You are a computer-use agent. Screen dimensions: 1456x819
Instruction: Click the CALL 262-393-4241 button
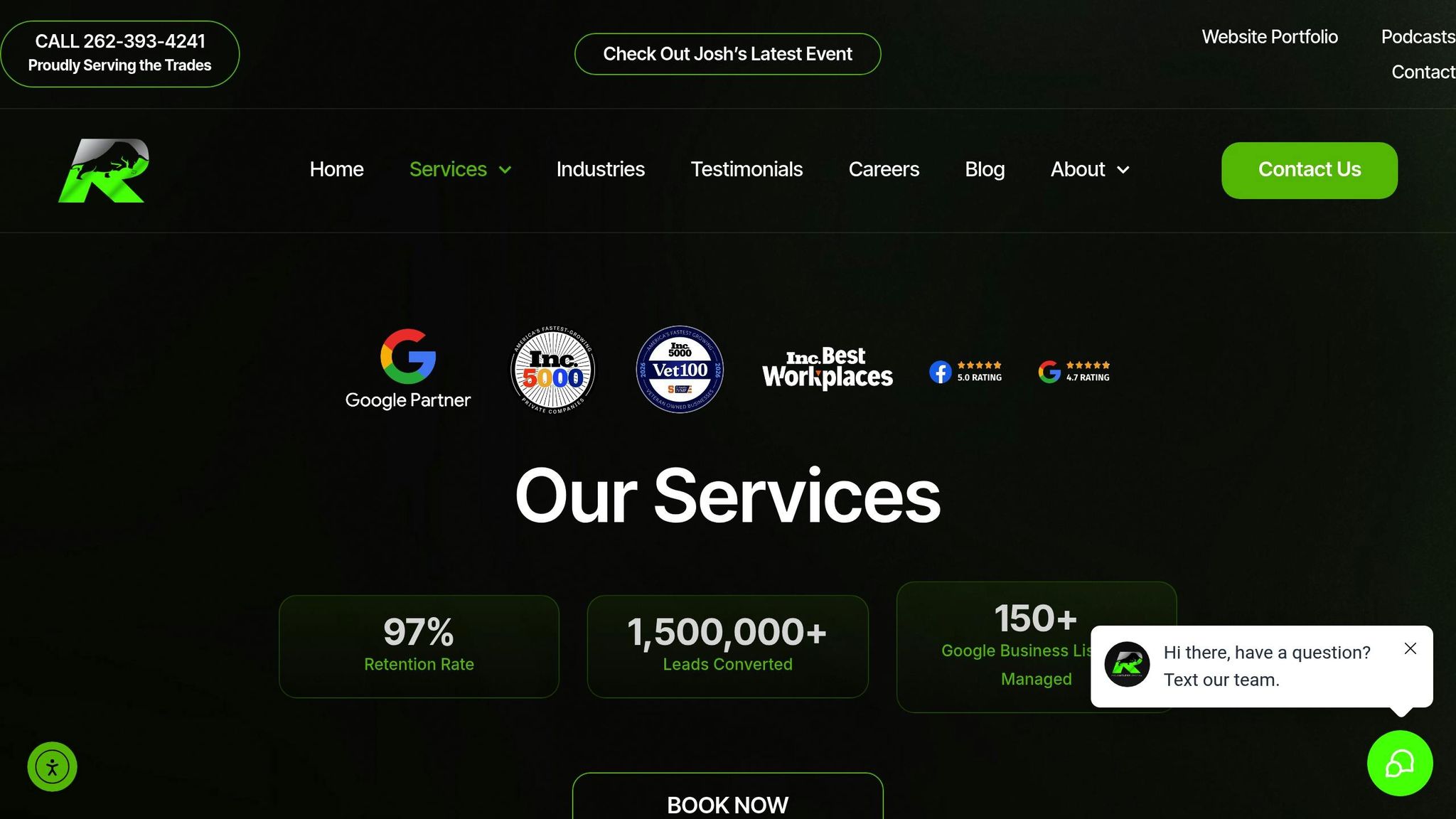tap(119, 54)
